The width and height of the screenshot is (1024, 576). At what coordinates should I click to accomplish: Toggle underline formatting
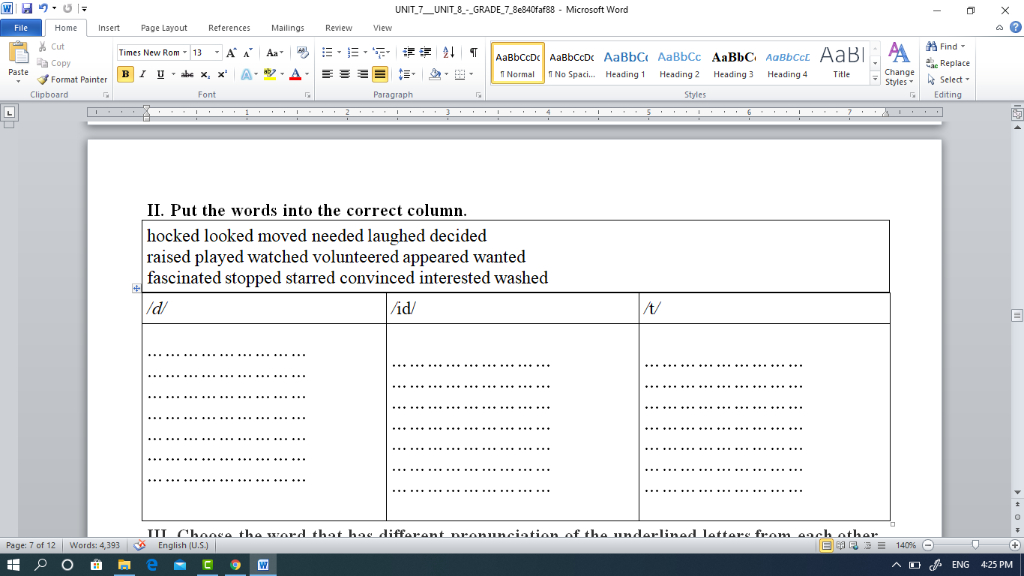(160, 74)
